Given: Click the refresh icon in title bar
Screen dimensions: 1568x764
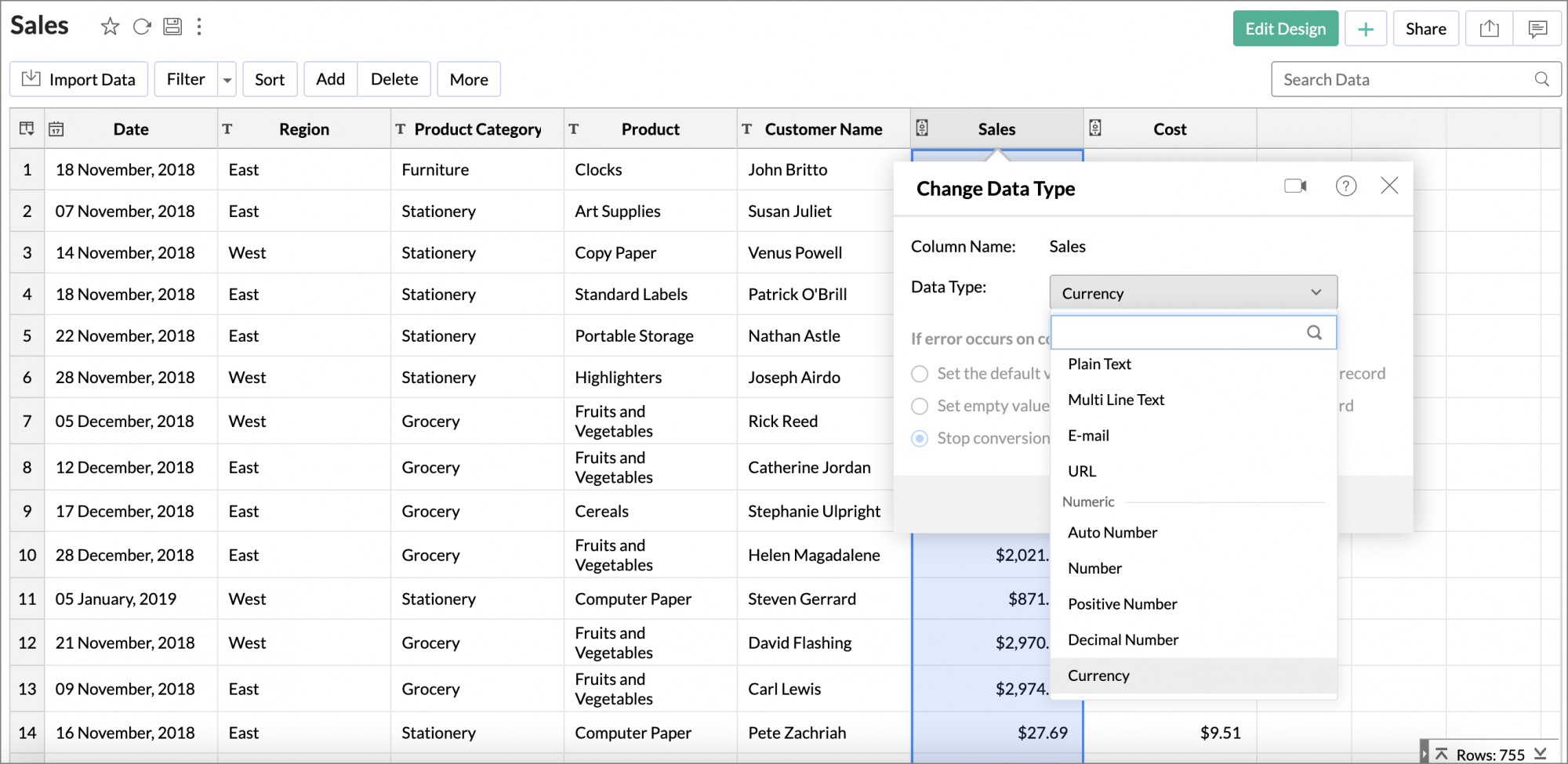Looking at the screenshot, I should [x=142, y=27].
